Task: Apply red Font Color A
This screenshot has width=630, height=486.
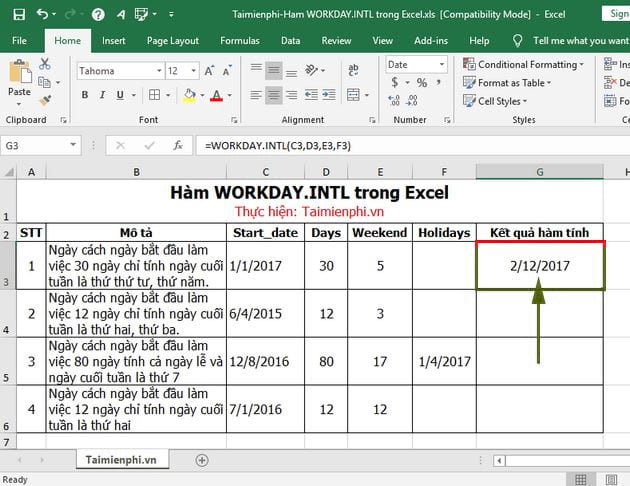Action: pos(217,95)
